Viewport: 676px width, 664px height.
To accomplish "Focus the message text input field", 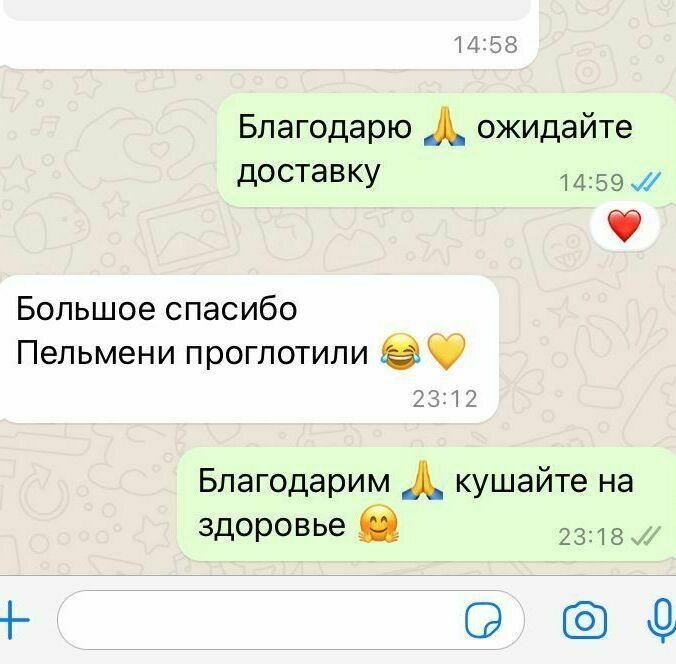I will 291,620.
